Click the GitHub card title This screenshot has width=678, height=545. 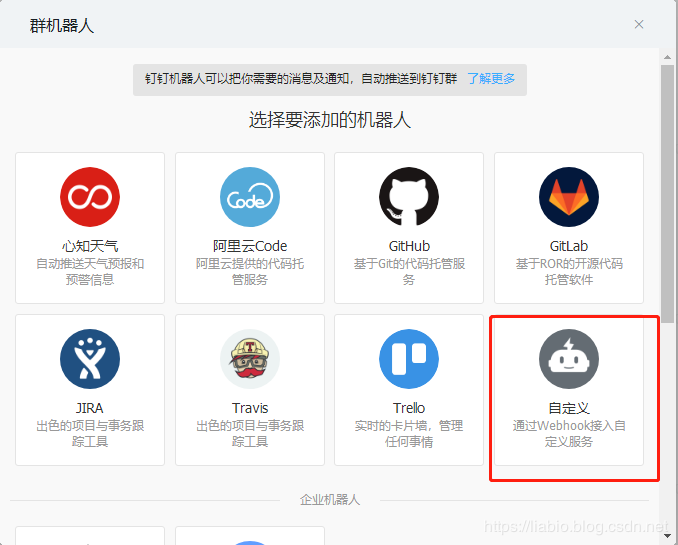pyautogui.click(x=409, y=246)
